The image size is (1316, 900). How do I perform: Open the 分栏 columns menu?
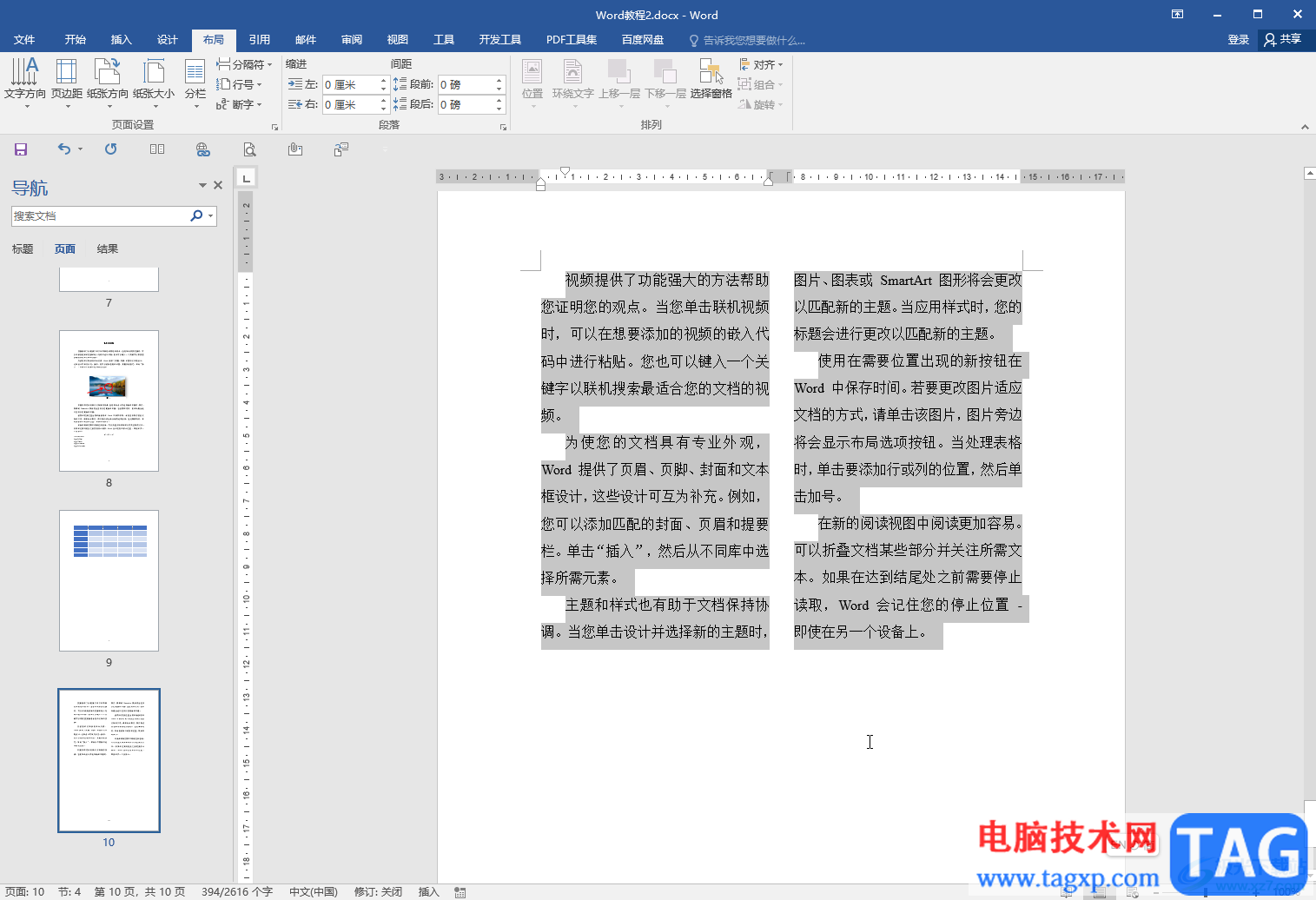click(195, 83)
